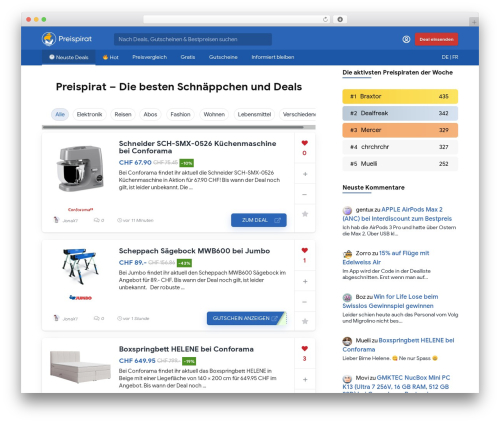Upvote Schneider Küchenmaschine deal with plus
The image size is (500, 423).
305,174
